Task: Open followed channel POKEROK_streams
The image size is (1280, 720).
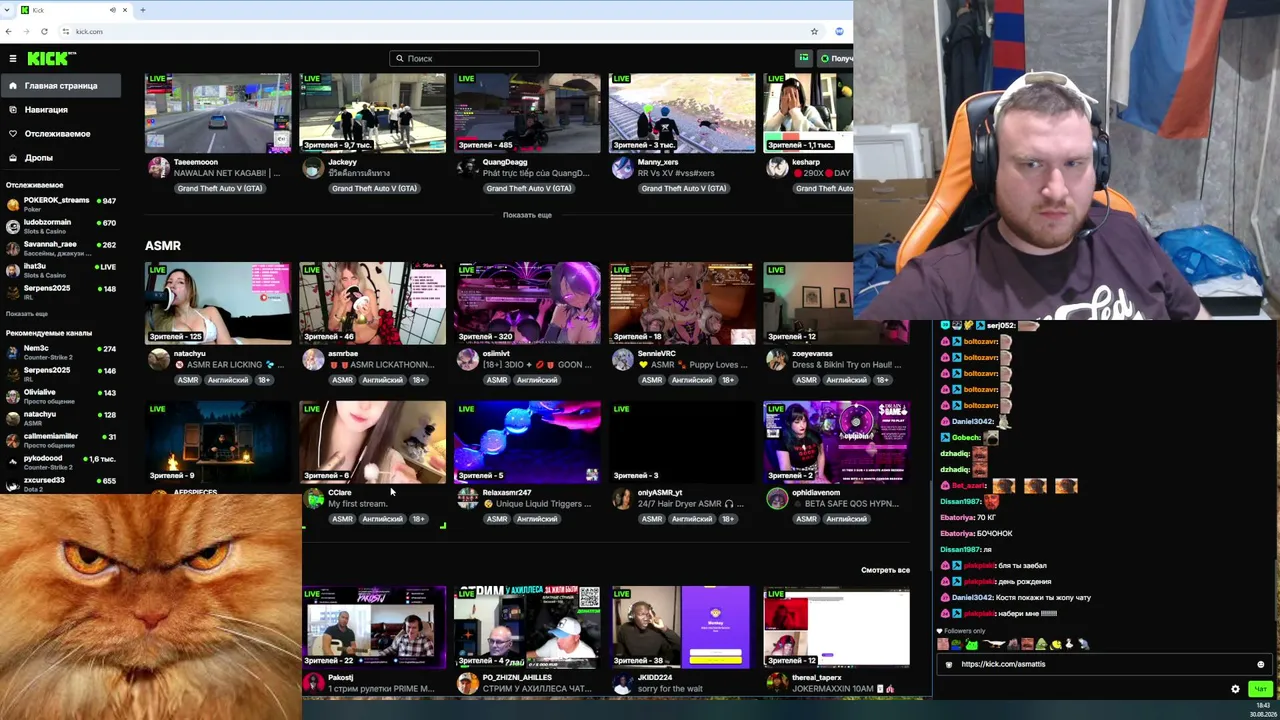Action: point(61,204)
